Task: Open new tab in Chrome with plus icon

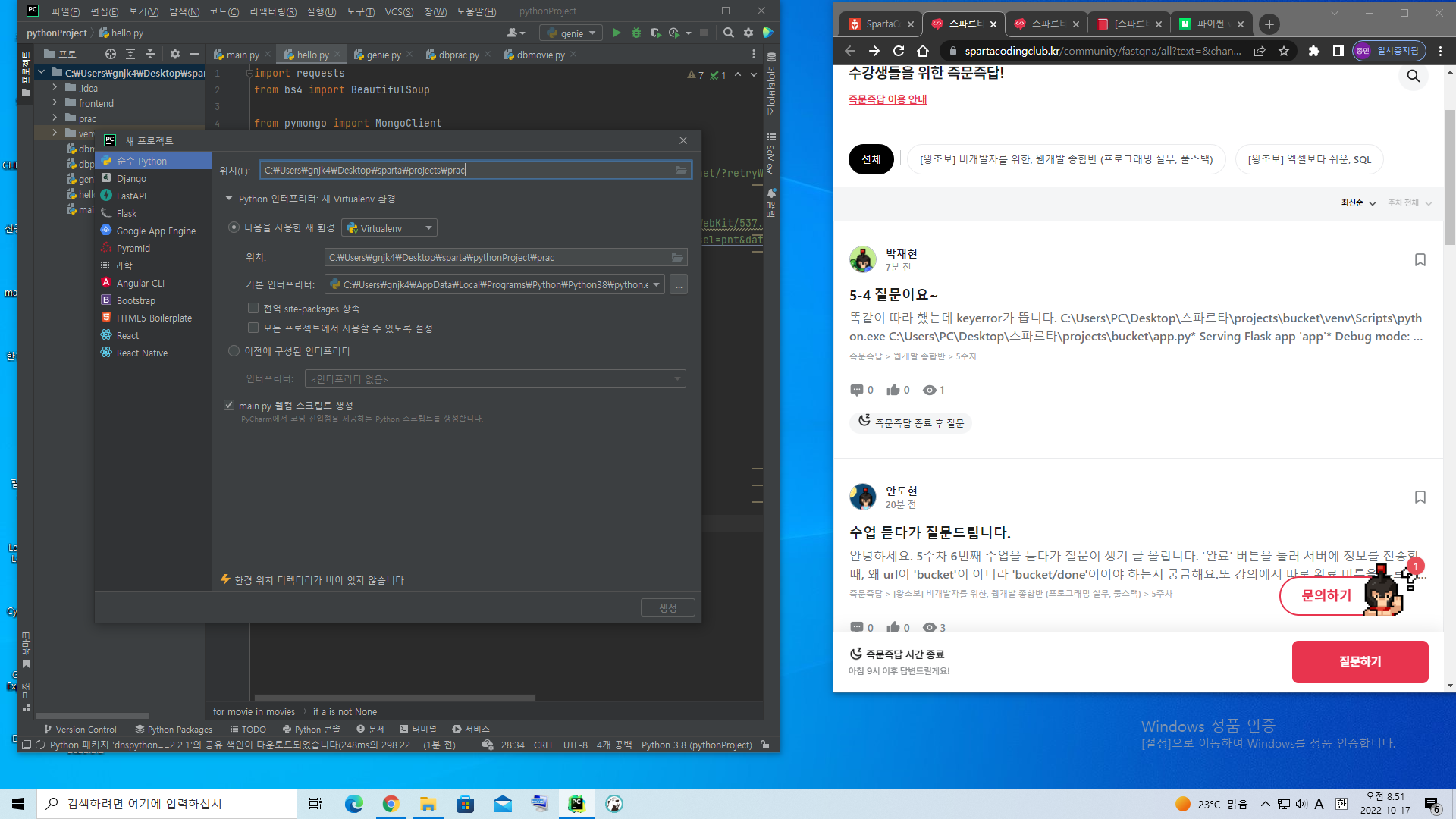Action: coord(1269,24)
